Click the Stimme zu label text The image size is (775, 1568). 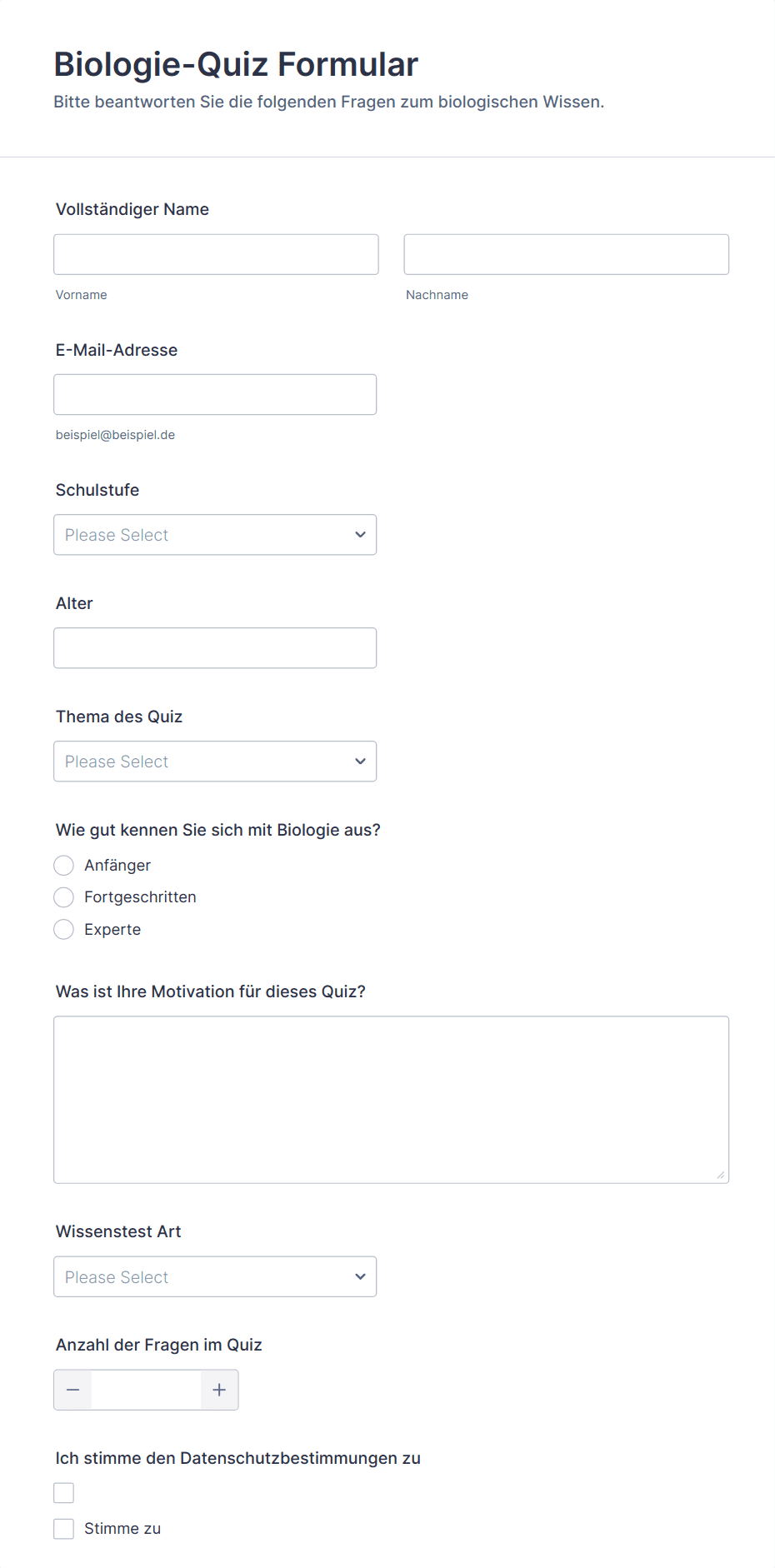click(122, 1529)
